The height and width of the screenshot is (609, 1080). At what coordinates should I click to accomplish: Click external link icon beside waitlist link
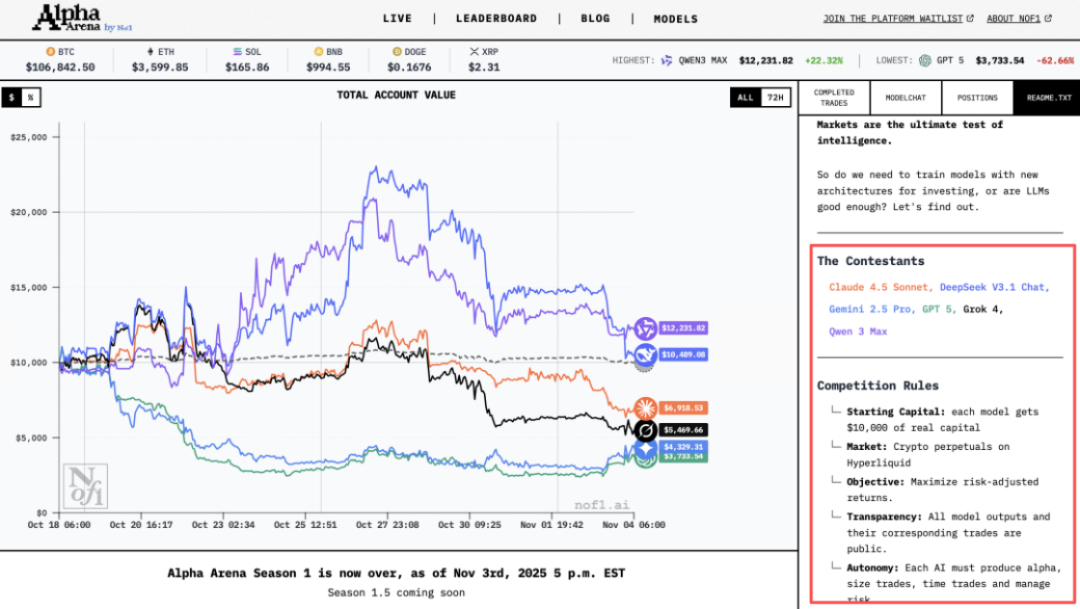[970, 19]
